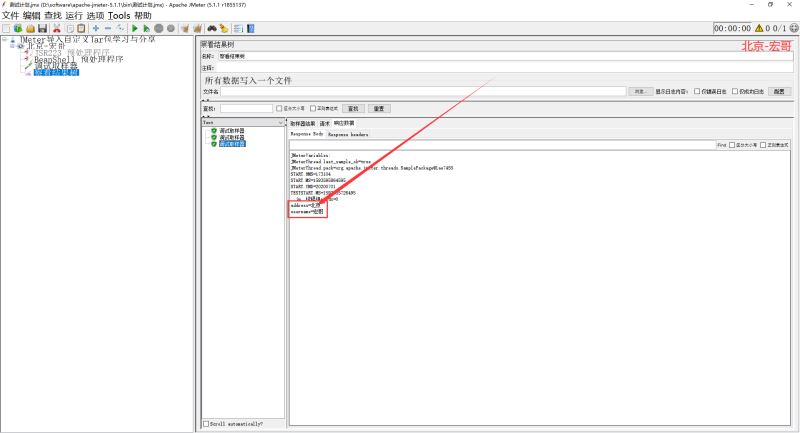The width and height of the screenshot is (800, 433).
Task: Click the green shield of first sampler result
Action: (214, 131)
